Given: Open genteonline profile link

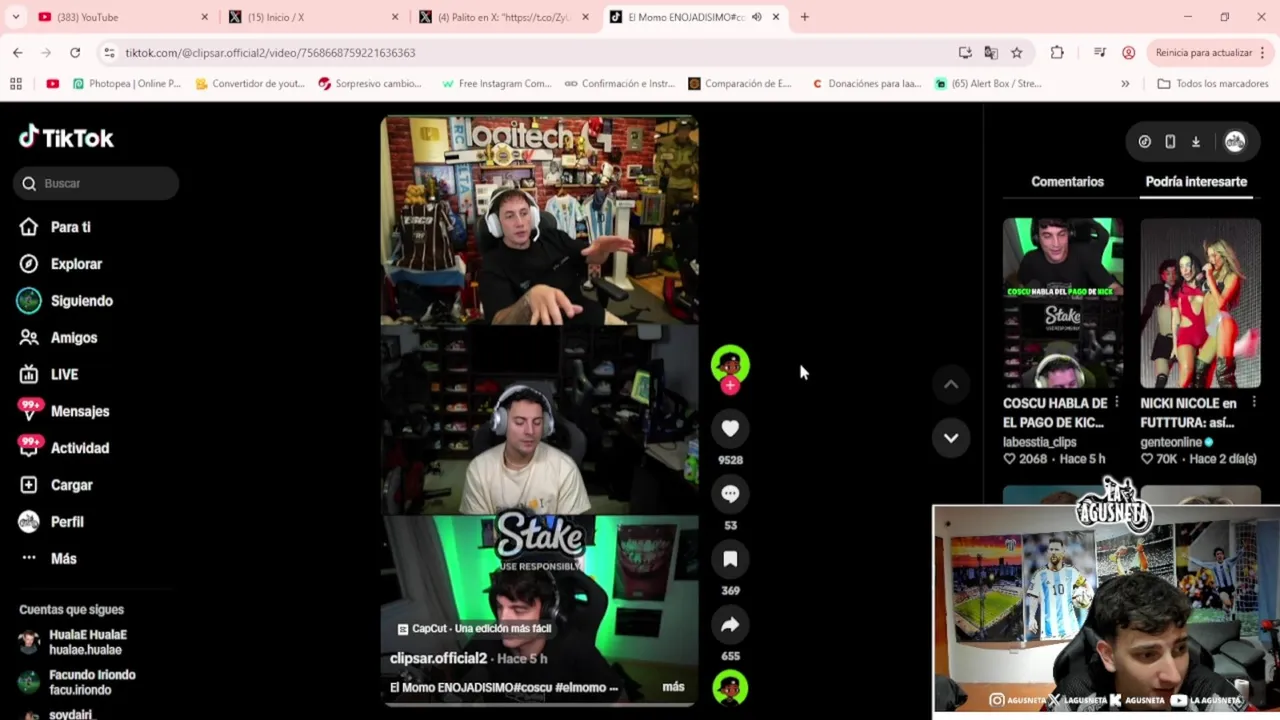Looking at the screenshot, I should tap(1171, 442).
